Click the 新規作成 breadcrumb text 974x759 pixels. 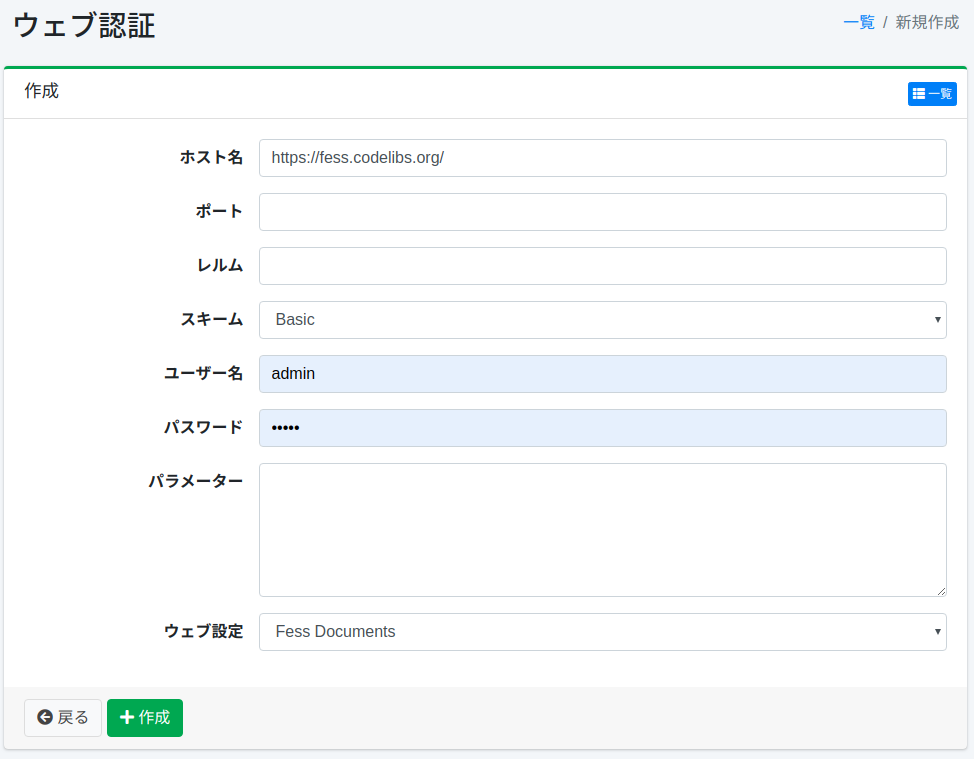tap(926, 22)
